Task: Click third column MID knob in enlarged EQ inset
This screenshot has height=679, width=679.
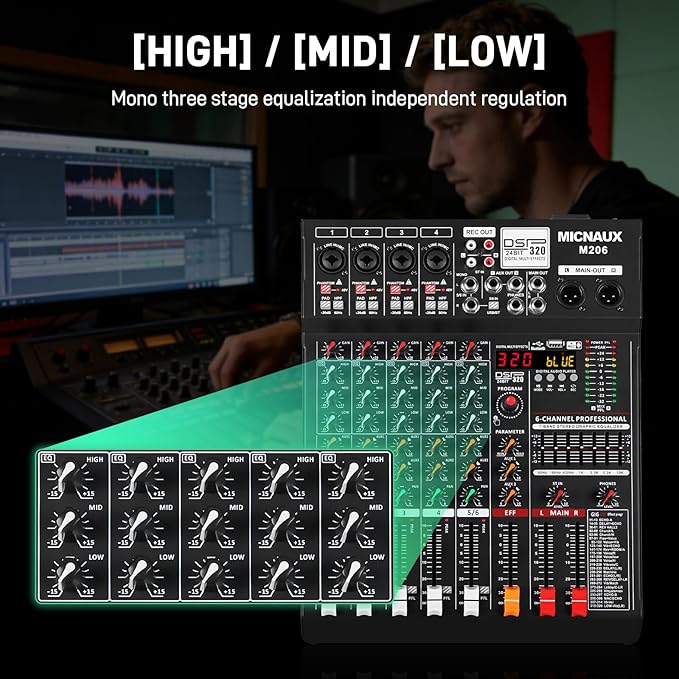Action: tap(210, 527)
